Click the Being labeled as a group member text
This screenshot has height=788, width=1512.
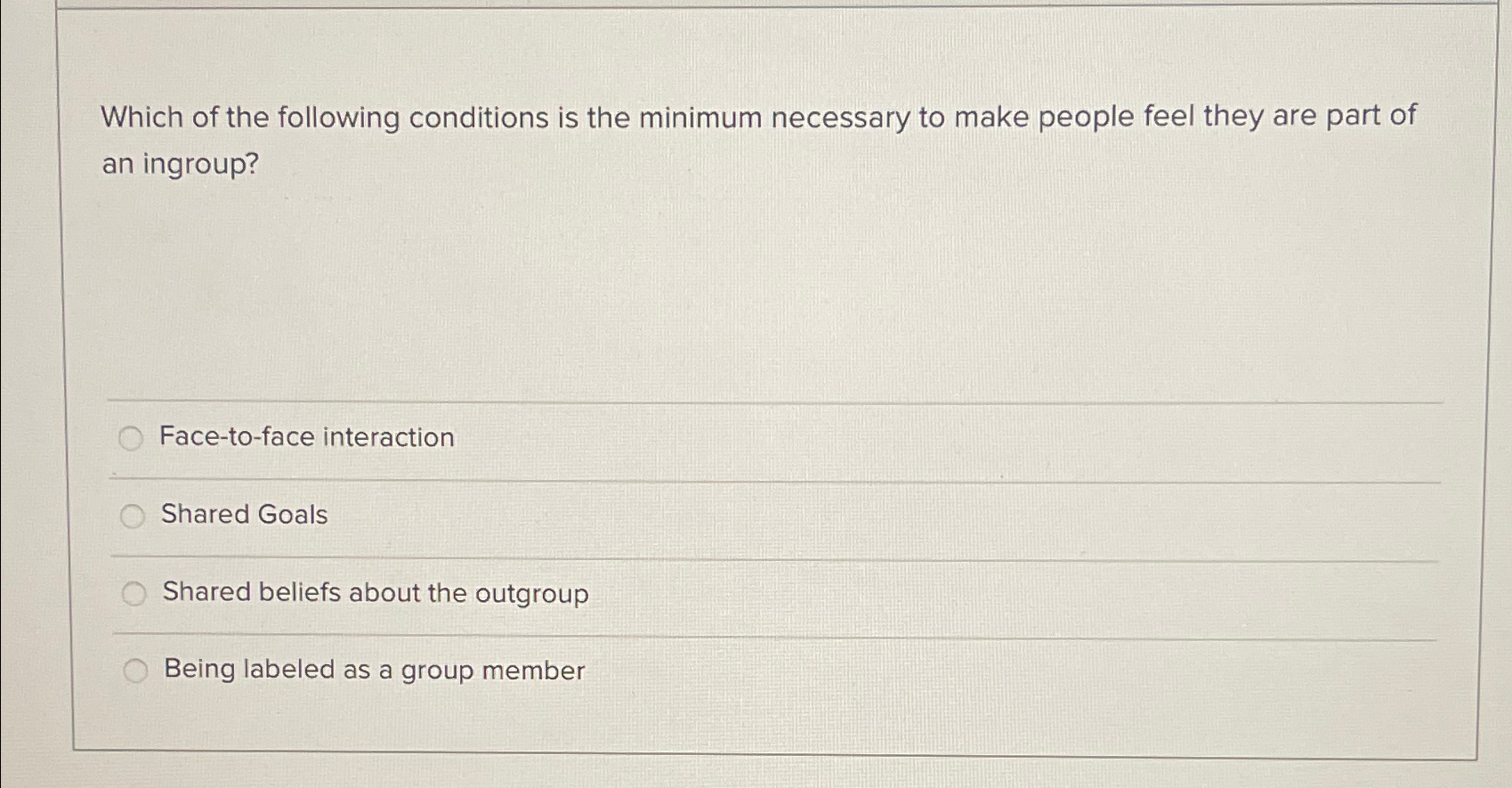pos(372,670)
